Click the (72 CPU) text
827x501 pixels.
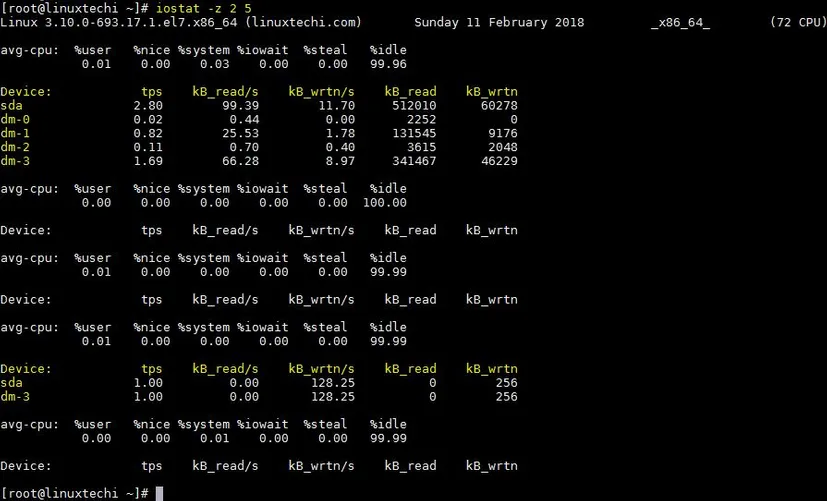click(x=797, y=21)
